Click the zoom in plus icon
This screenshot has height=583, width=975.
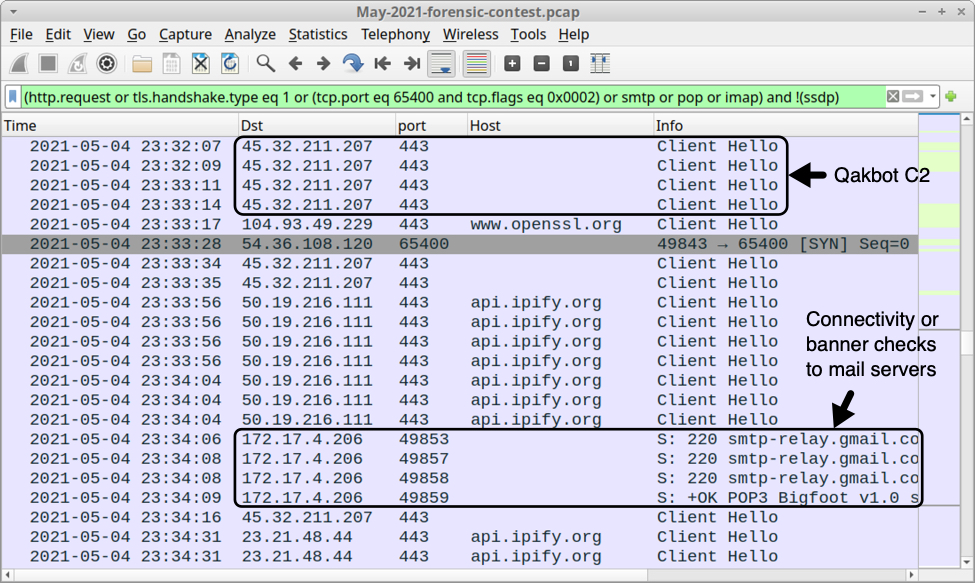tap(512, 64)
